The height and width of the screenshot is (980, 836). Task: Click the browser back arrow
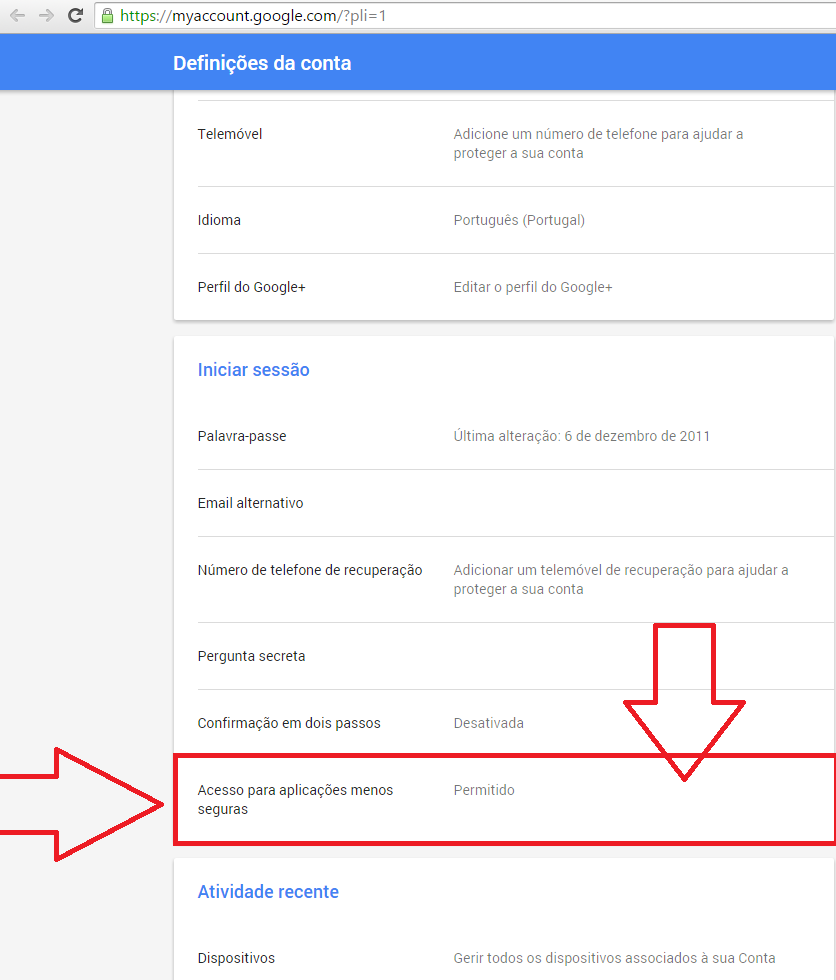pos(17,16)
